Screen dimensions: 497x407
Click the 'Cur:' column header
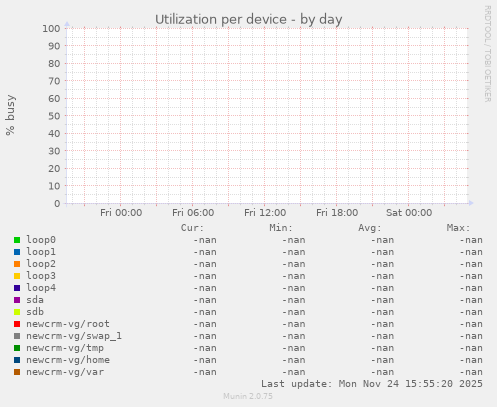[x=192, y=228]
